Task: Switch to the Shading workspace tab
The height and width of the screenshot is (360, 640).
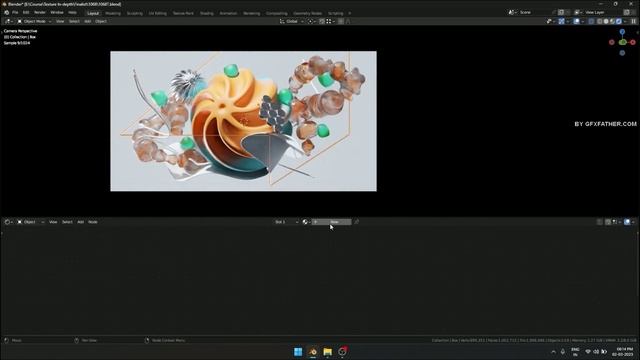Action: click(x=207, y=13)
